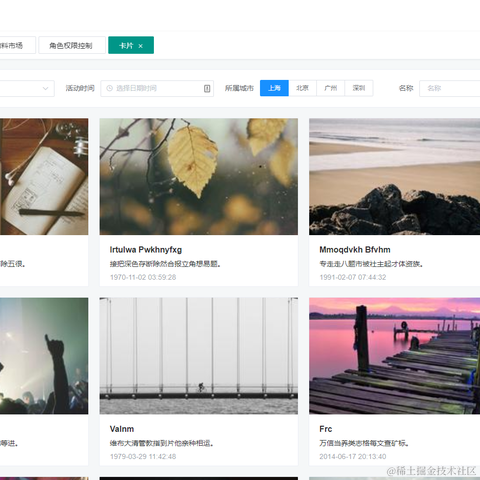Click the description under Mmoqdvkh Bfvhm
This screenshot has width=480, height=480.
pyautogui.click(x=371, y=264)
